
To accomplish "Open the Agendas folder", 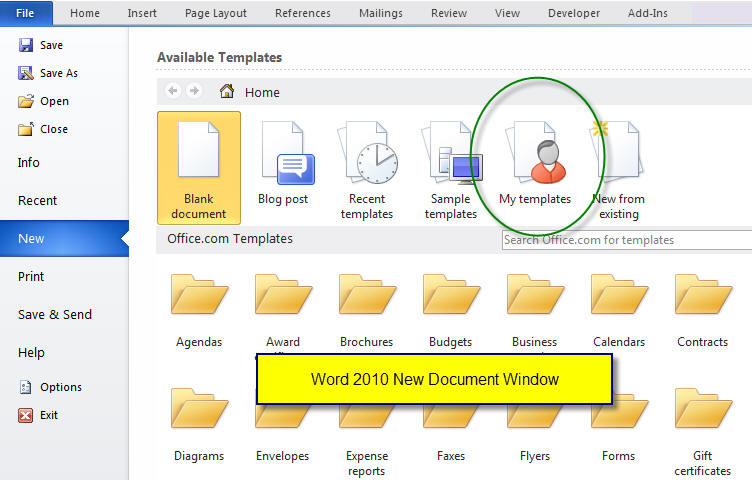I will click(x=199, y=294).
